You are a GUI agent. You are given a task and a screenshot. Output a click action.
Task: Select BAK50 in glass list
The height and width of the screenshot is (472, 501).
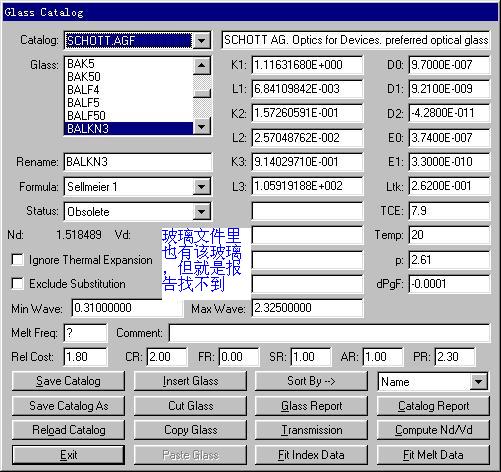coord(129,77)
